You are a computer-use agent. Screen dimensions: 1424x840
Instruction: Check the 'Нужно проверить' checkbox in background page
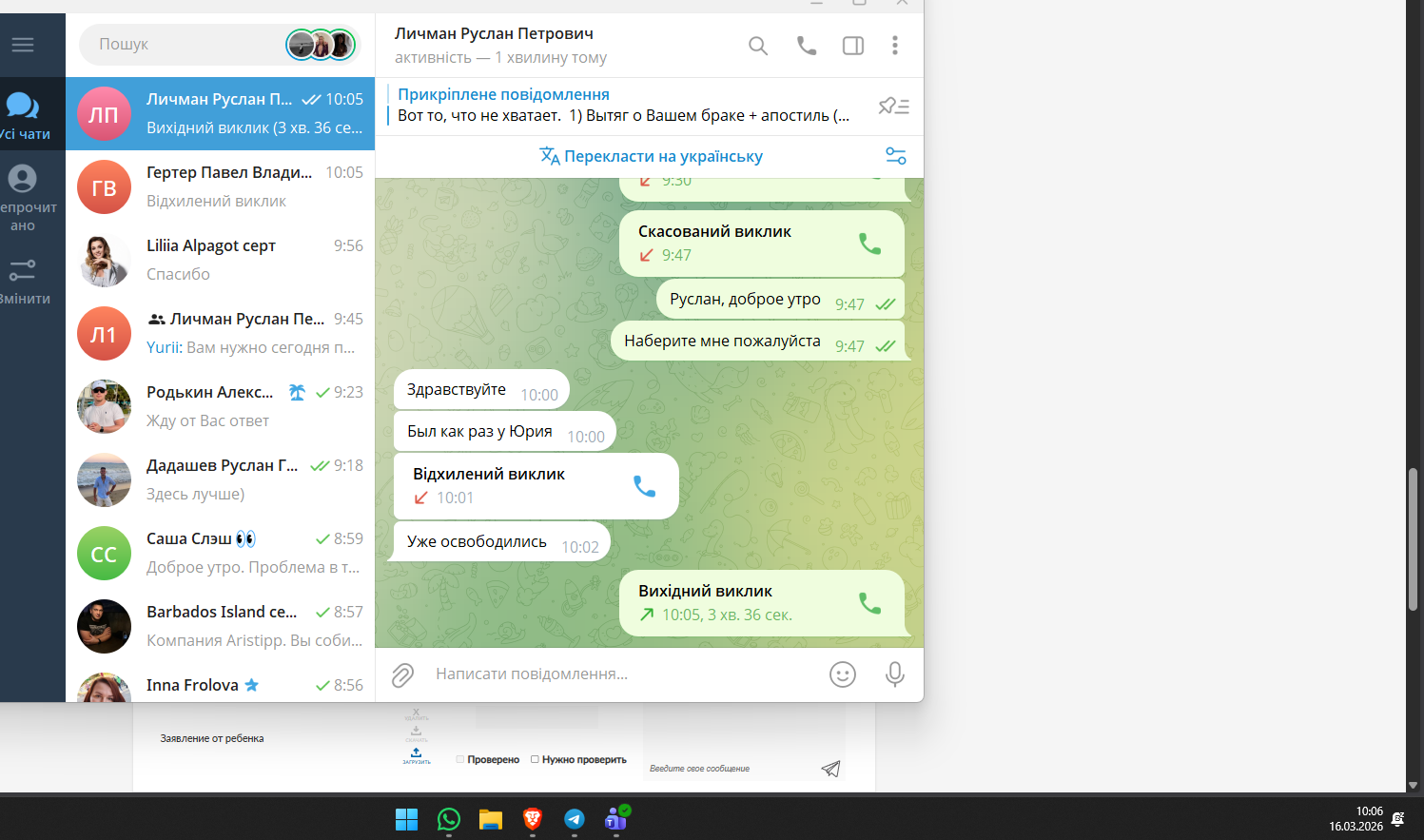535,759
